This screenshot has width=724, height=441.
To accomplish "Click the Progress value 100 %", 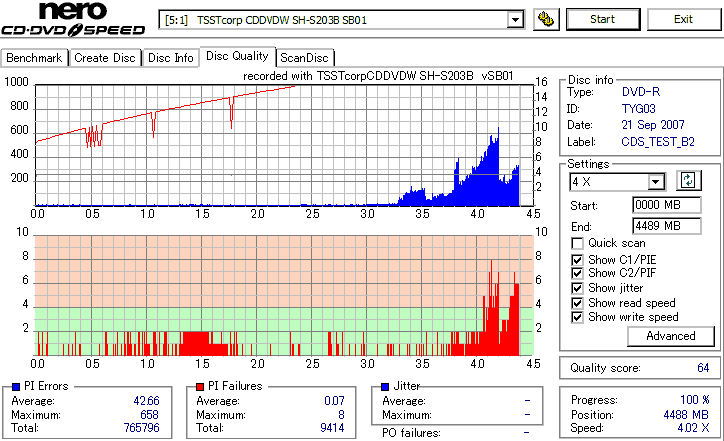I will click(695, 400).
